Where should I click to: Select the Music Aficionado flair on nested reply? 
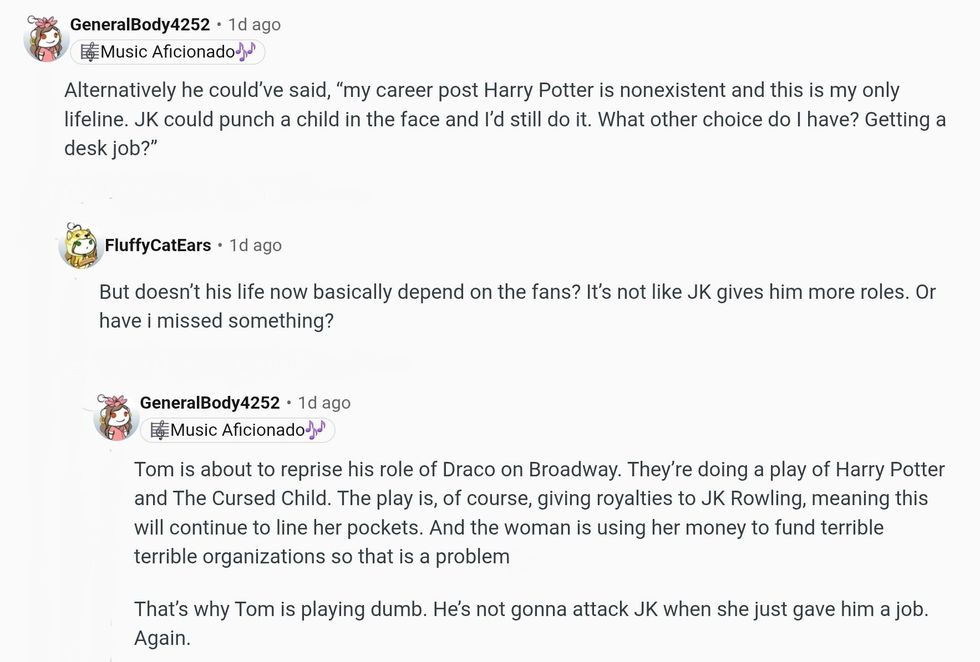pos(238,430)
